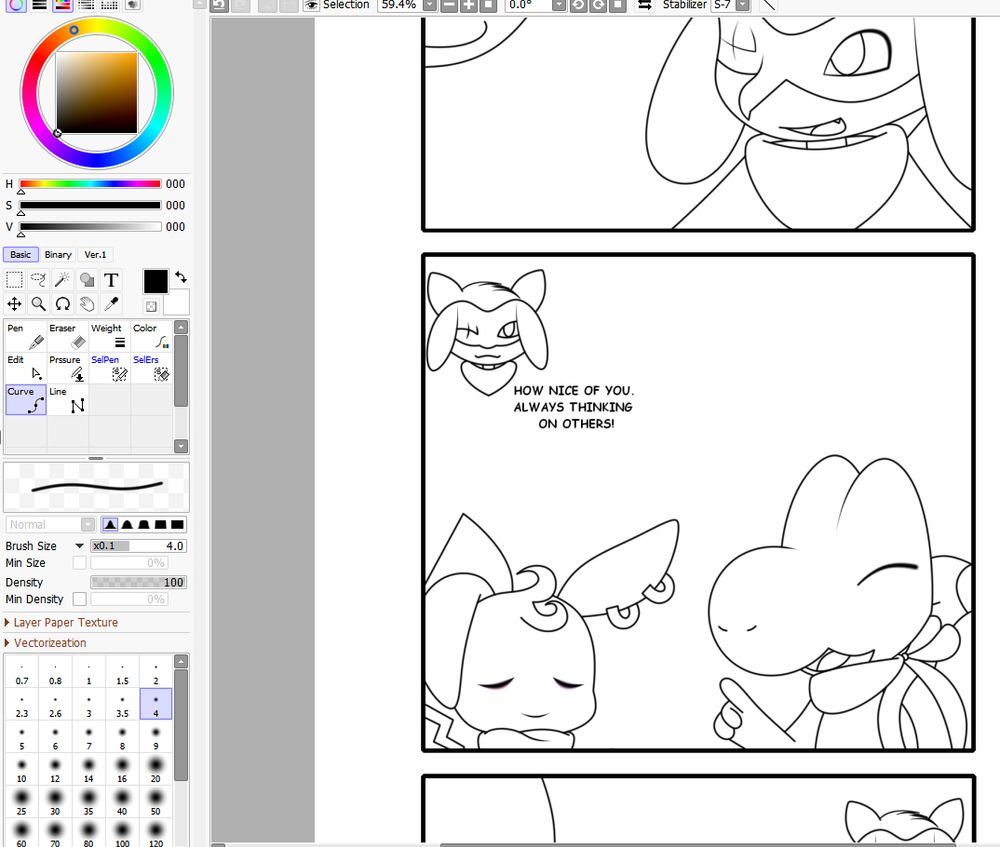This screenshot has height=847, width=1000.
Task: Pick brush size preset 2.3
Action: (x=22, y=705)
